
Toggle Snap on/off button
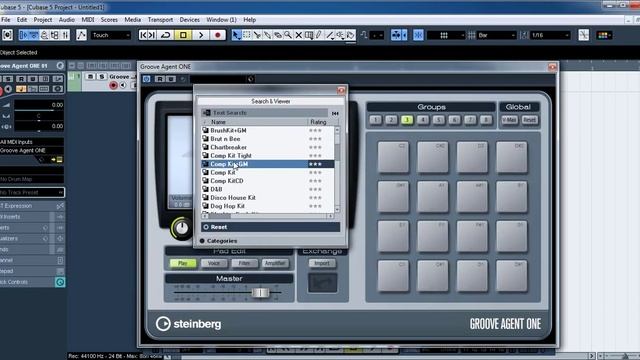click(x=418, y=35)
